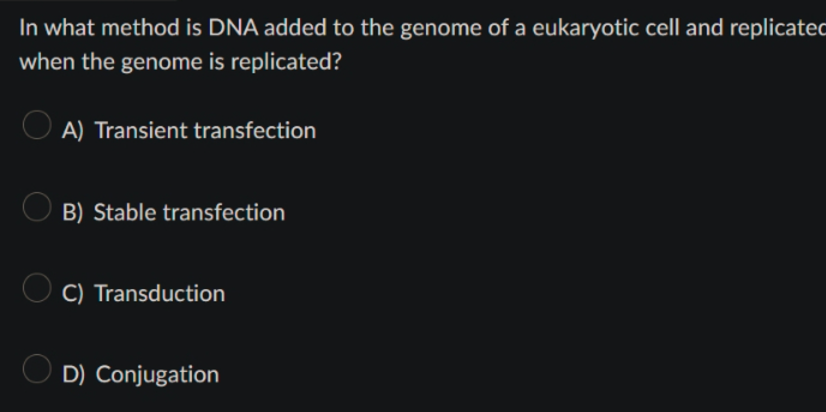Click the word 'DNA' in the question
This screenshot has width=826, height=412.
233,27
